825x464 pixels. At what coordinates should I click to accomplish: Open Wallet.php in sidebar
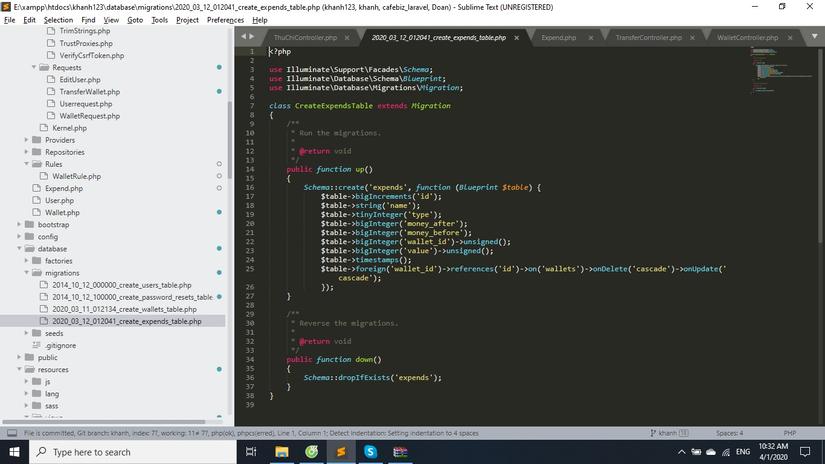point(62,213)
